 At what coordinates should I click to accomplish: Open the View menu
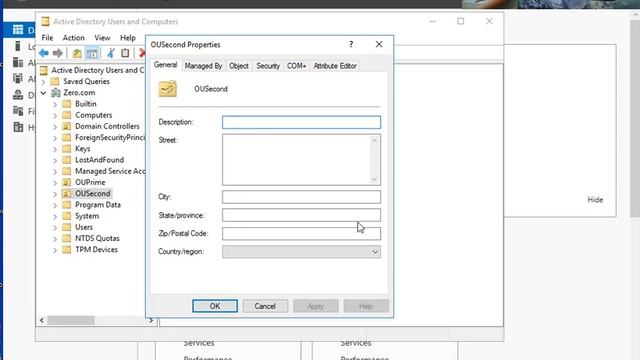coord(102,38)
